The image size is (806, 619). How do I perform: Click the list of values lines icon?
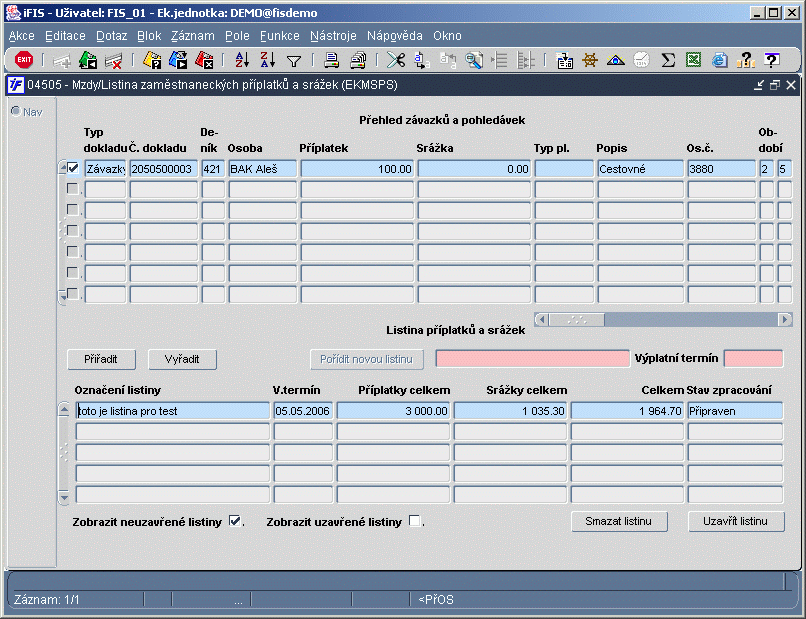499,61
